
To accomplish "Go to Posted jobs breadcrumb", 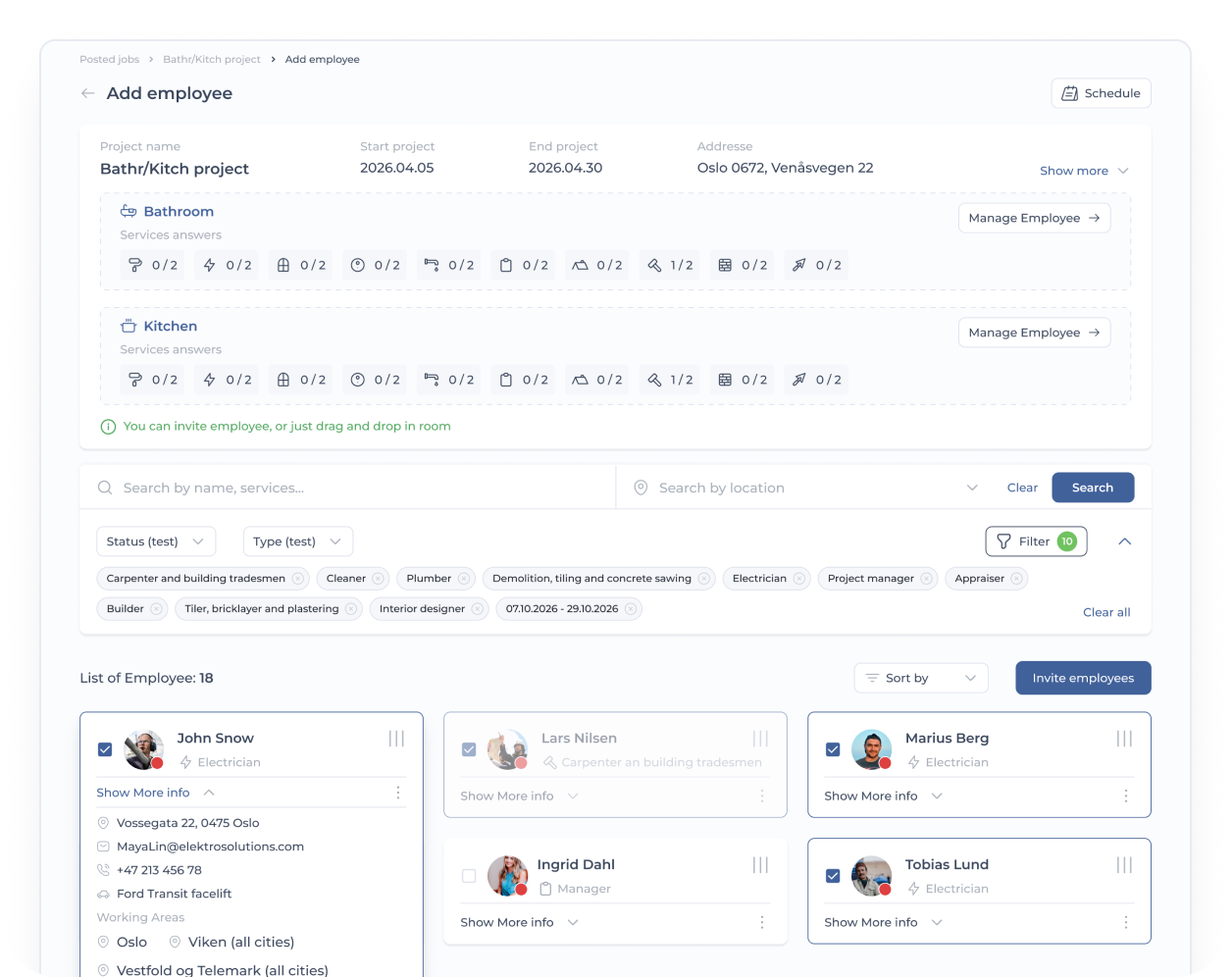I will [110, 60].
